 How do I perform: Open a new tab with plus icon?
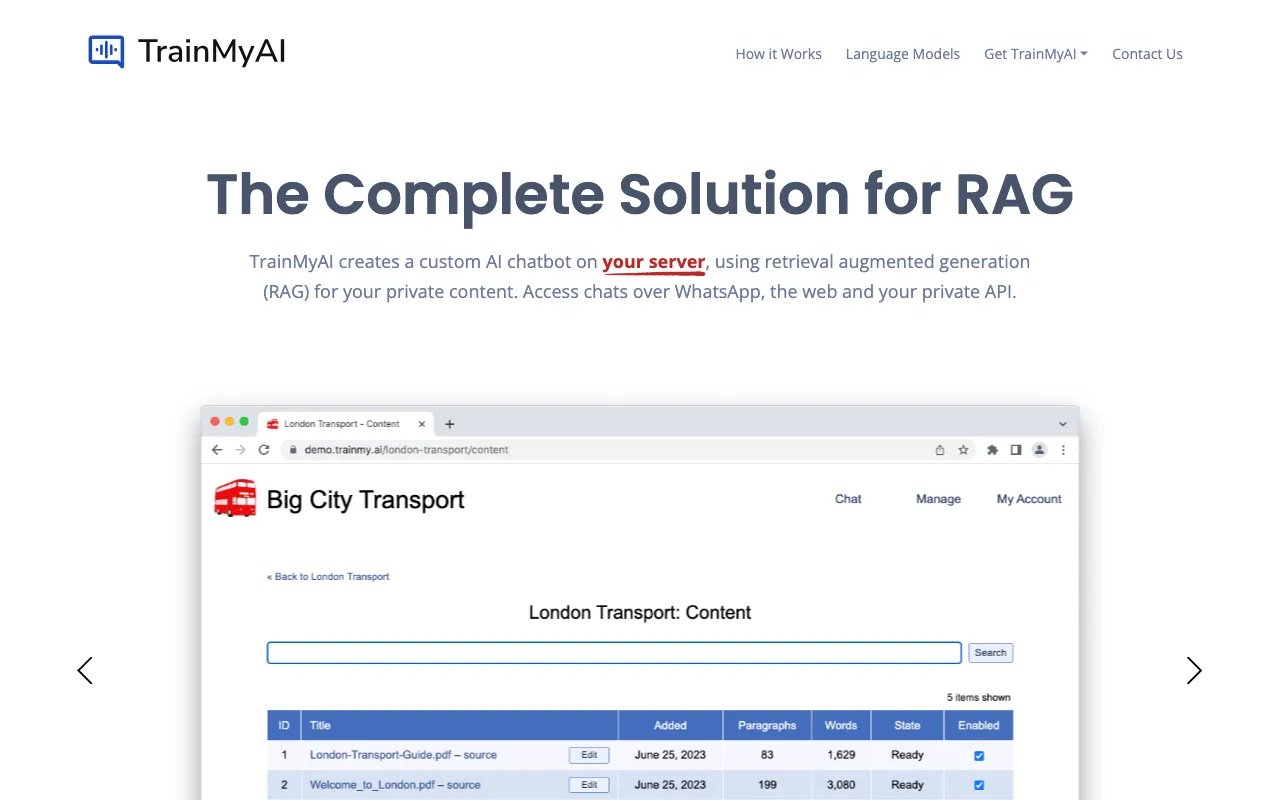[x=449, y=424]
